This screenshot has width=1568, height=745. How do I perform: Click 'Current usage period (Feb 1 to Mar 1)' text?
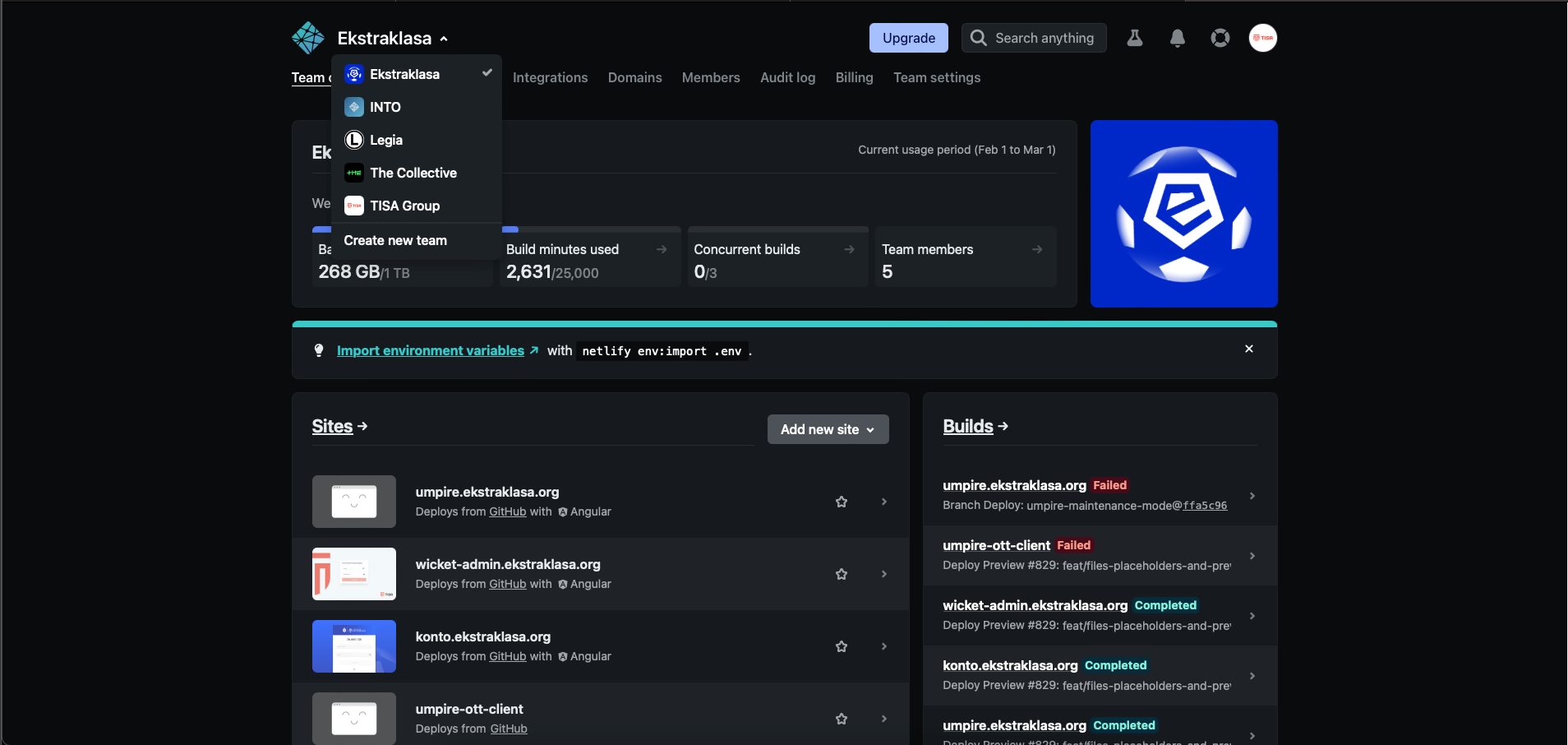[x=957, y=150]
